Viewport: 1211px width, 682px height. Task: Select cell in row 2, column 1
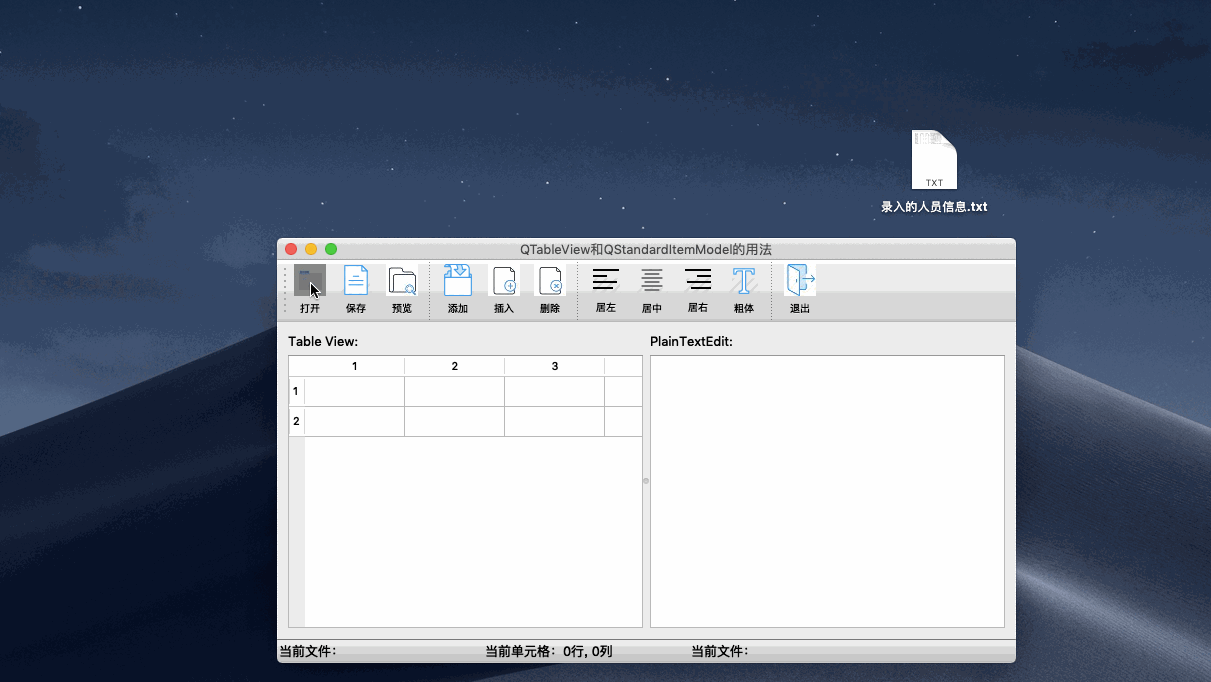click(x=355, y=421)
